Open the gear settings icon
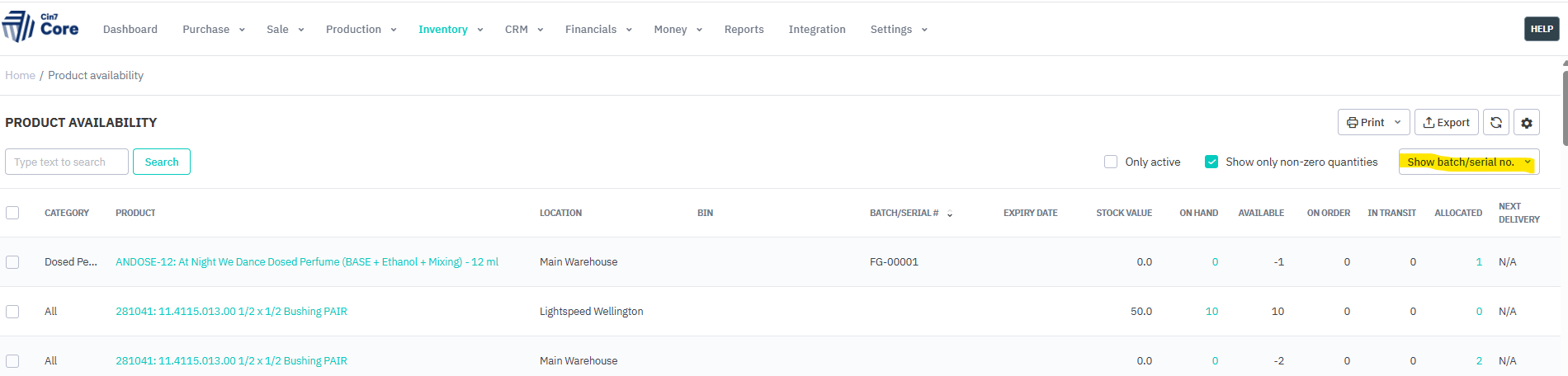This screenshot has width=1568, height=376. click(1526, 123)
